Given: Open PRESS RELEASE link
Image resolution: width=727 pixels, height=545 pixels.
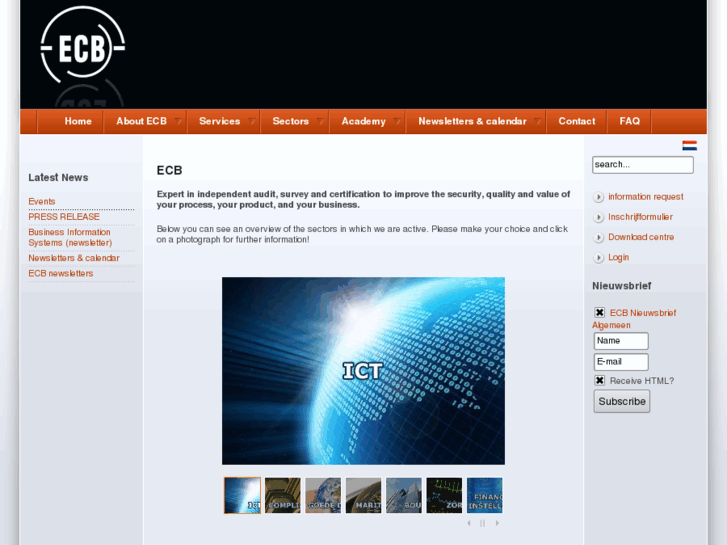Looking at the screenshot, I should click(64, 217).
